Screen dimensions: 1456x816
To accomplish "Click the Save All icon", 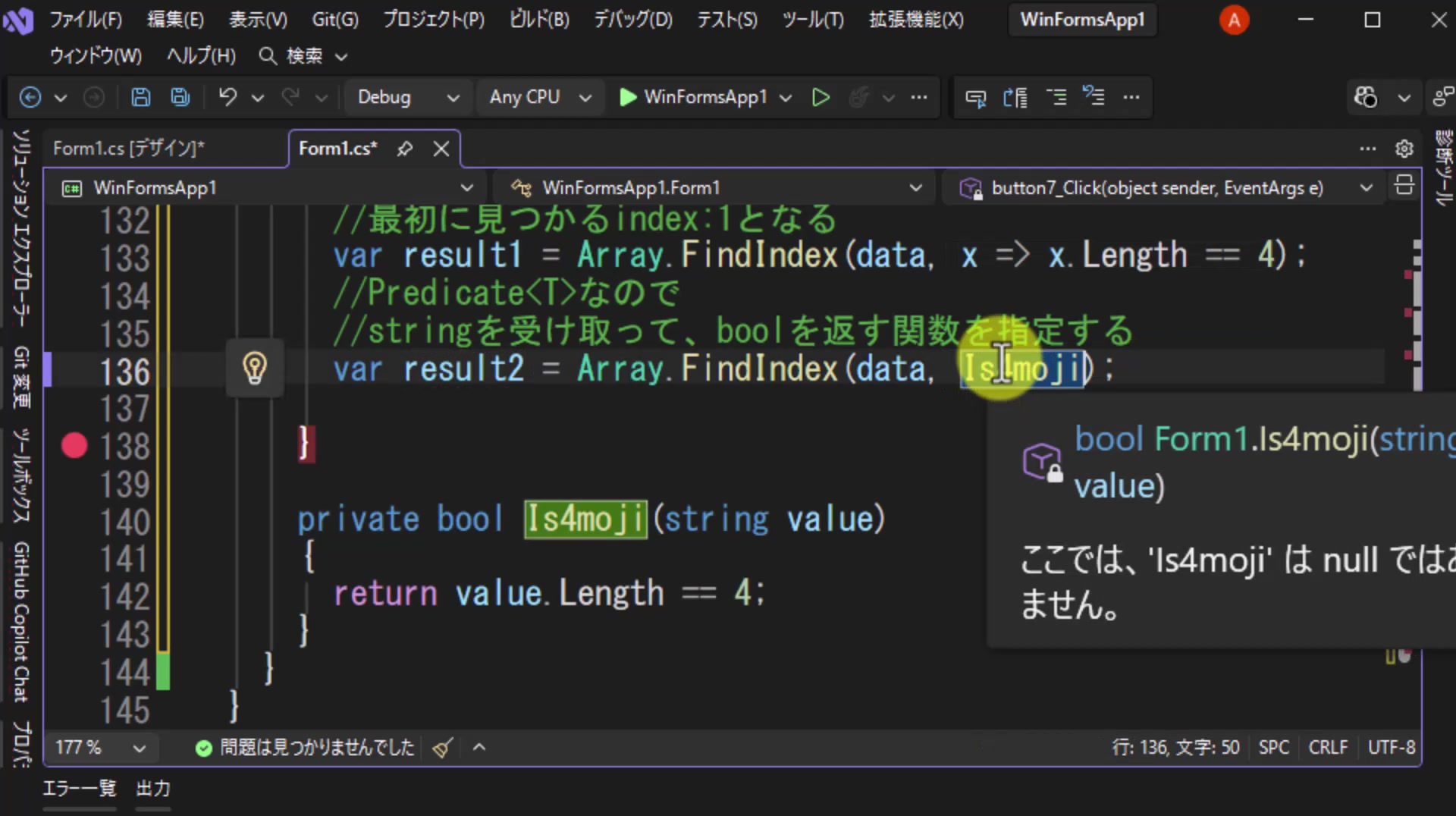I will click(x=180, y=97).
